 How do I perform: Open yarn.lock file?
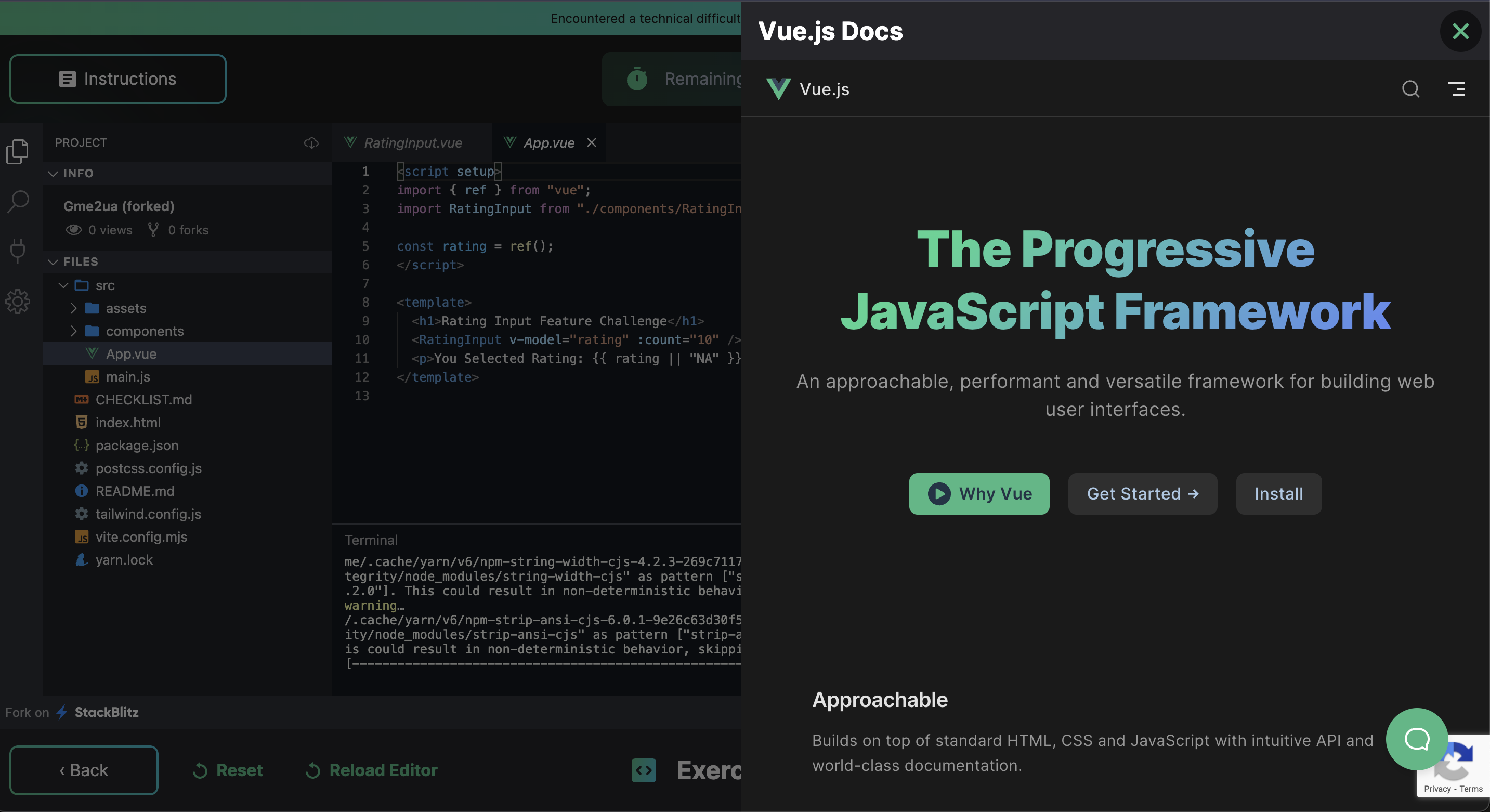pos(187,559)
